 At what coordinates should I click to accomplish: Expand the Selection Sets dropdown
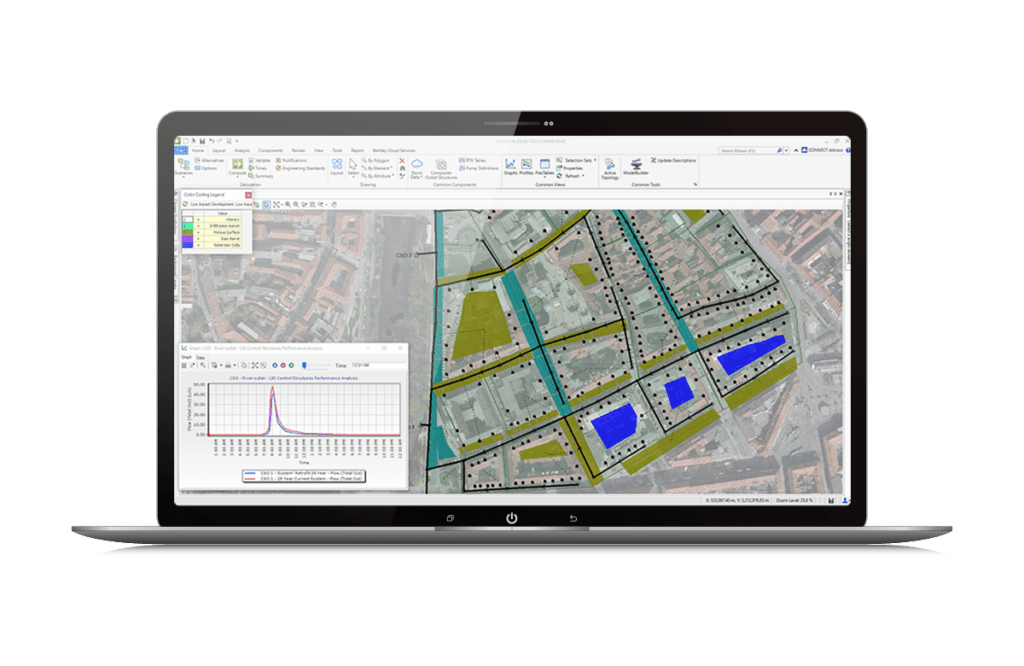point(580,160)
